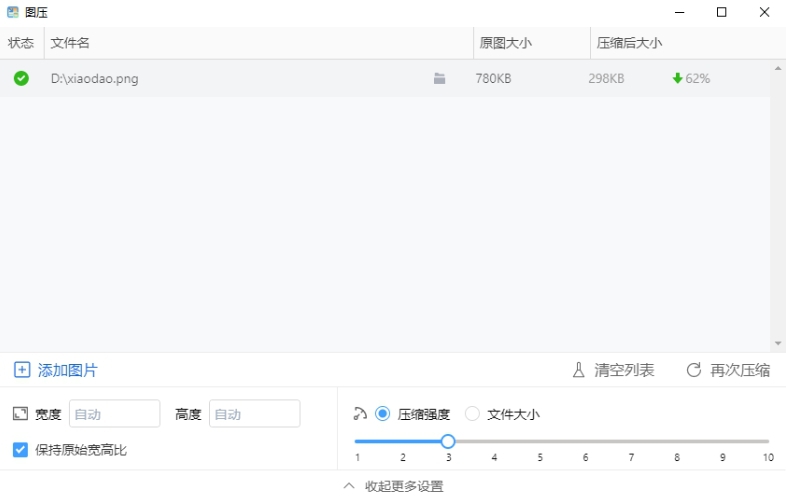Uncheck 保持原始宽高比 checkbox

click(20, 449)
